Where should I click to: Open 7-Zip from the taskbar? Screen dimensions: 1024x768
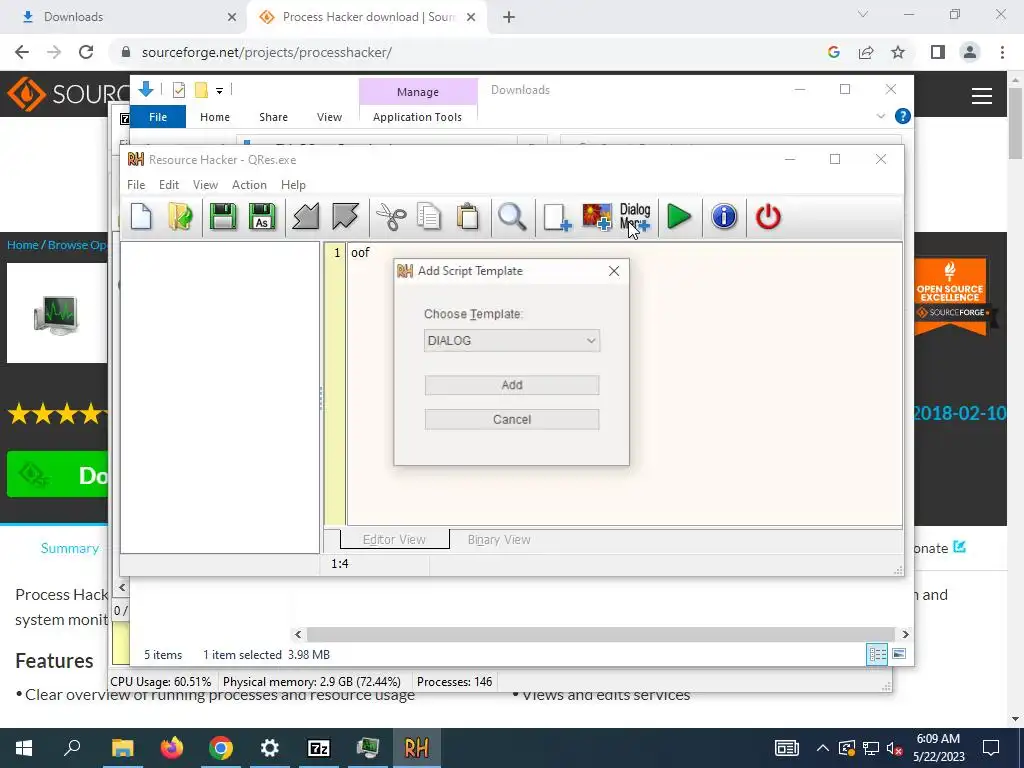pos(319,748)
